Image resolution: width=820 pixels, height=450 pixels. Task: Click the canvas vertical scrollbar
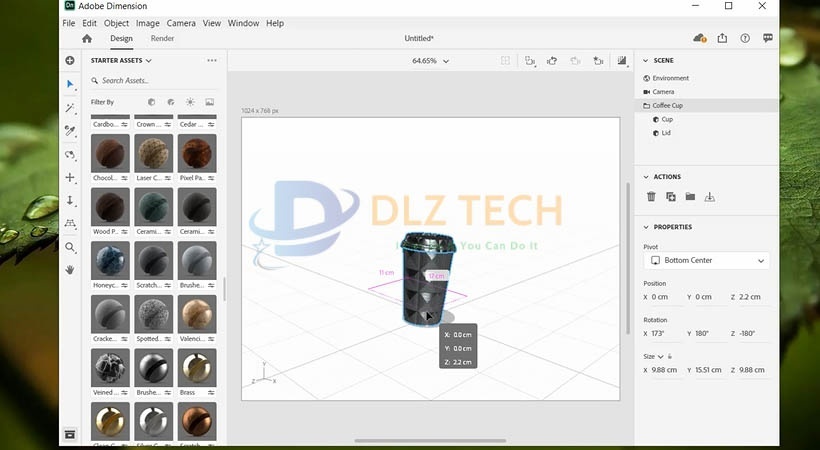click(x=628, y=258)
